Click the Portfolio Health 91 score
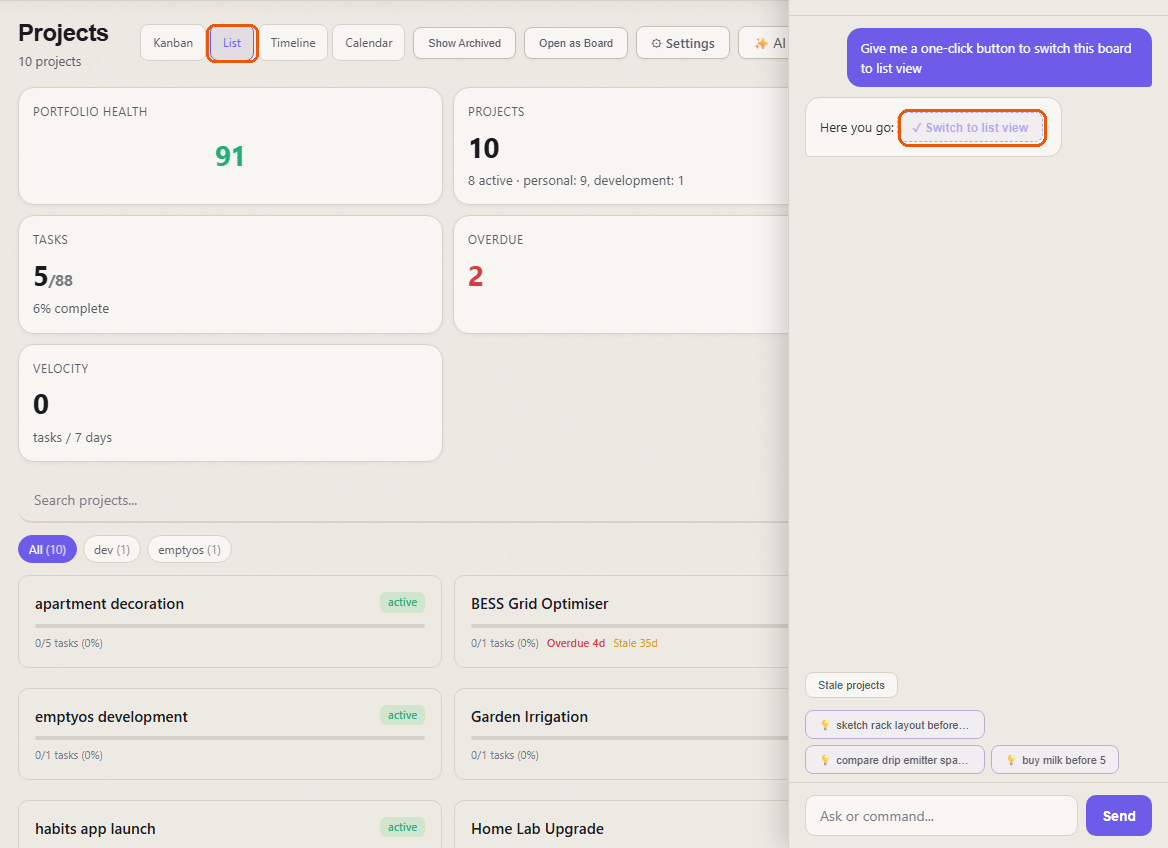 pos(229,156)
